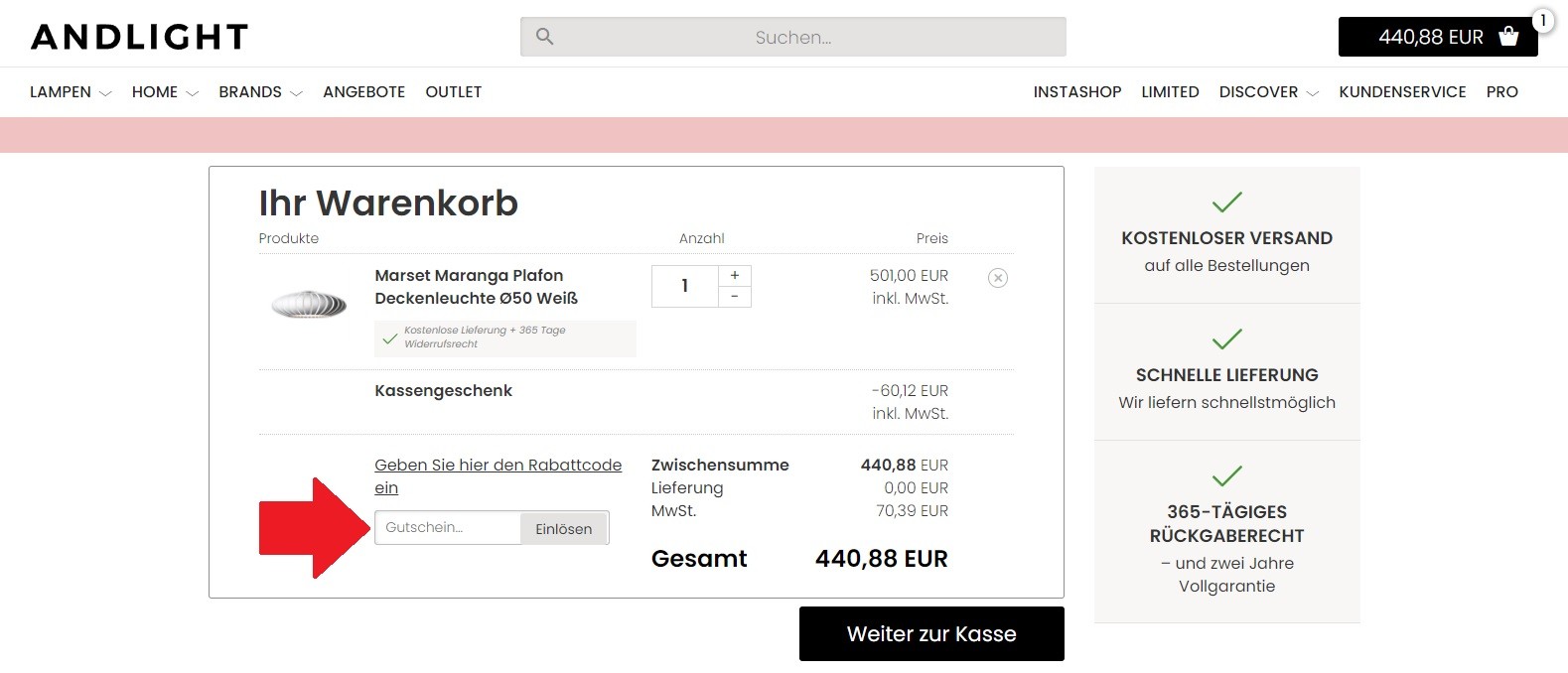Focus the Suchen search field
Viewport: 1568px width, 673px height.
tap(793, 37)
